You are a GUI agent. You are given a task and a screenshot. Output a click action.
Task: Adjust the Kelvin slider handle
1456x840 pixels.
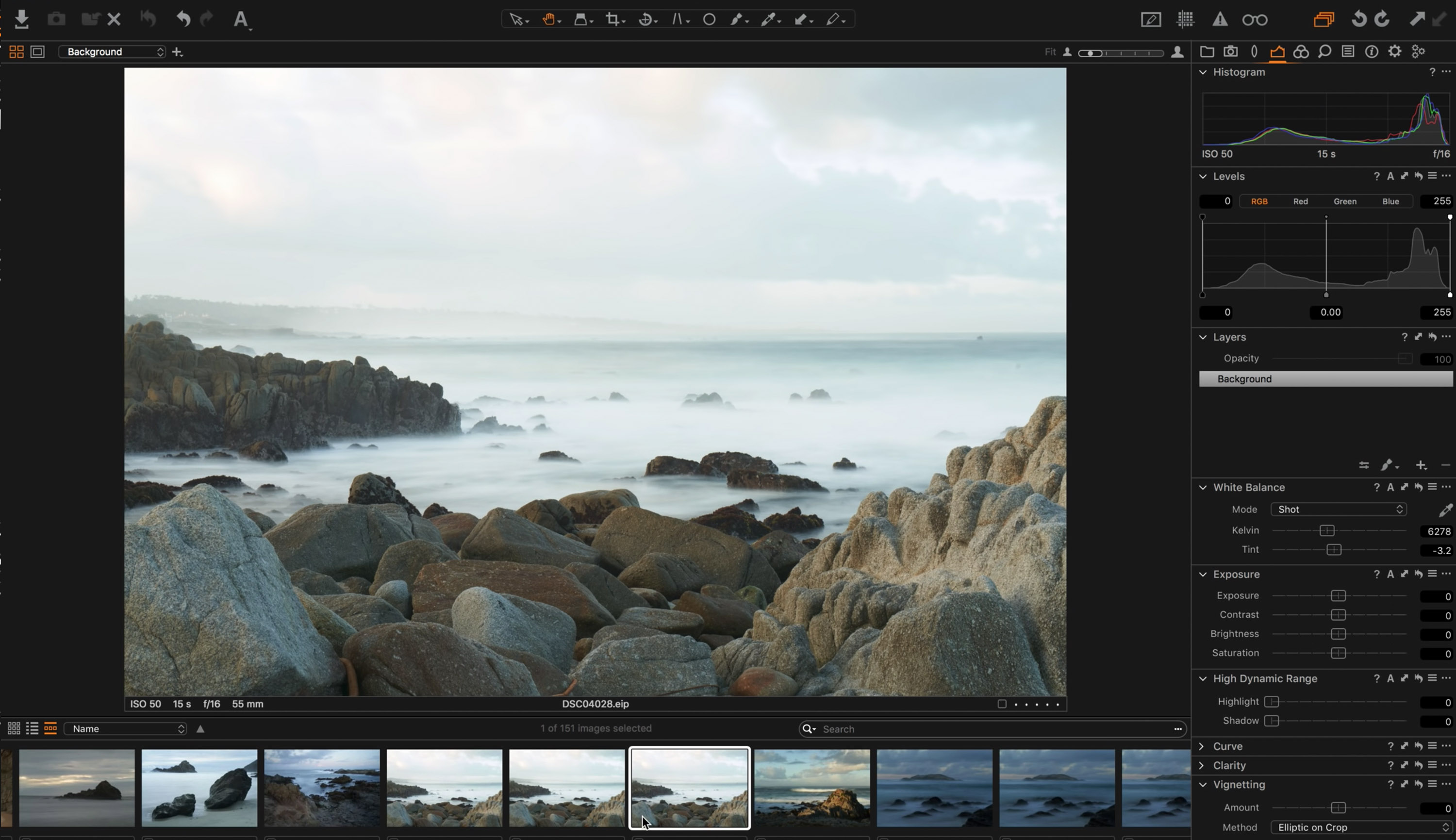point(1327,531)
